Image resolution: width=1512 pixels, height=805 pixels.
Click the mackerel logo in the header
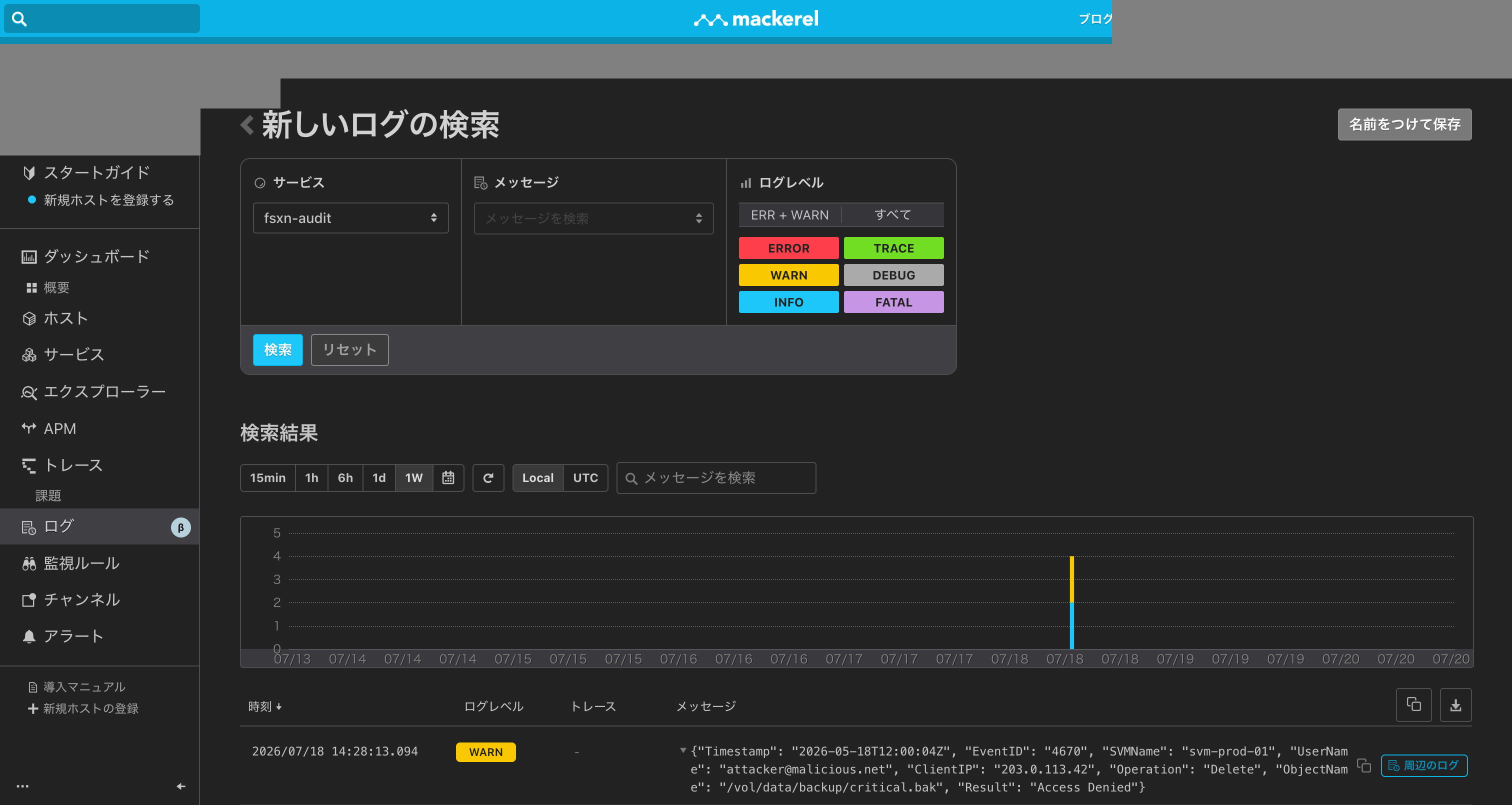pyautogui.click(x=756, y=19)
